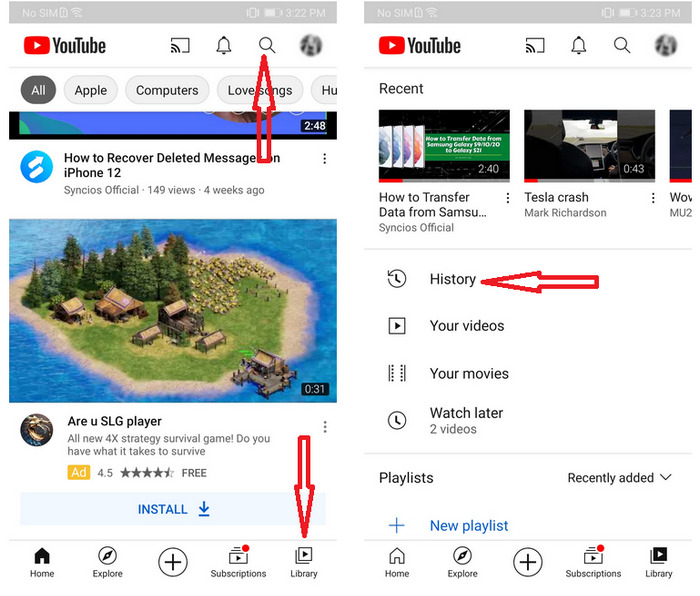This screenshot has height=596, width=700.
Task: Open How to Recover Deleted Messages video title
Action: point(172,165)
